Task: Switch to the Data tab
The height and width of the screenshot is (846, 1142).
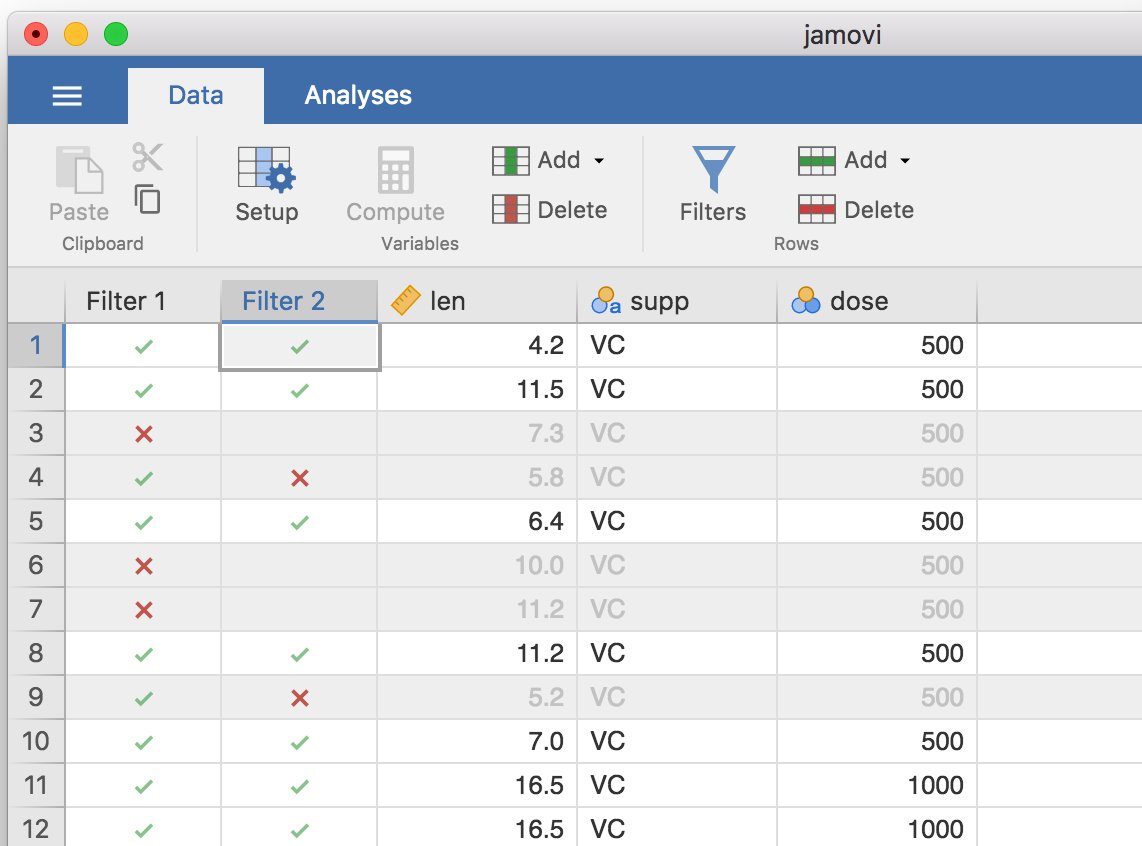Action: tap(195, 95)
